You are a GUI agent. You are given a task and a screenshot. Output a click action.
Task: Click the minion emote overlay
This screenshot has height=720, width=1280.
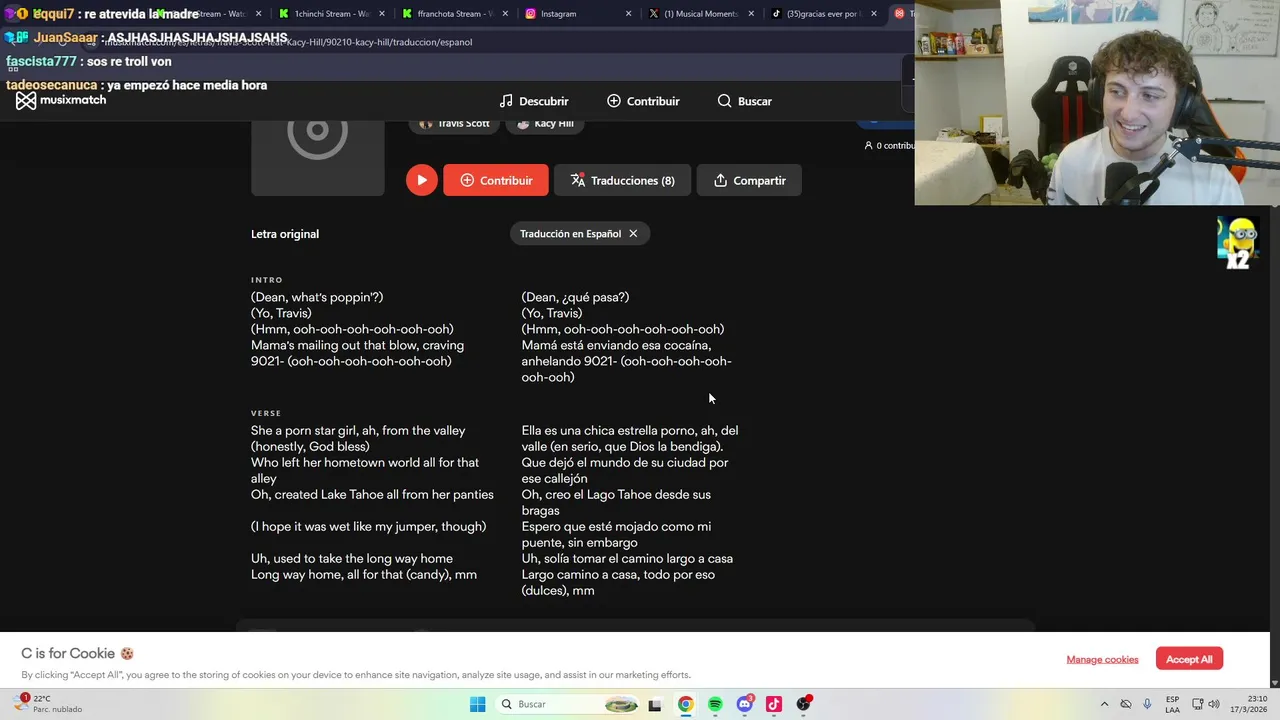tap(1238, 243)
